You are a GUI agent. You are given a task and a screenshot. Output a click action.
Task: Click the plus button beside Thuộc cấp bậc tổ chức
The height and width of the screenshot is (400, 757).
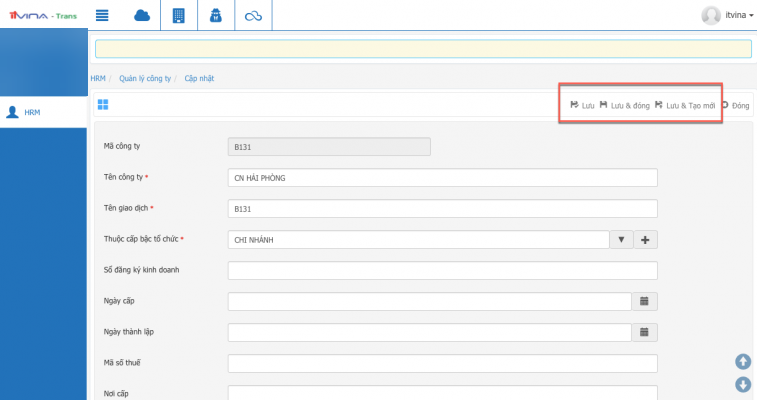644,240
